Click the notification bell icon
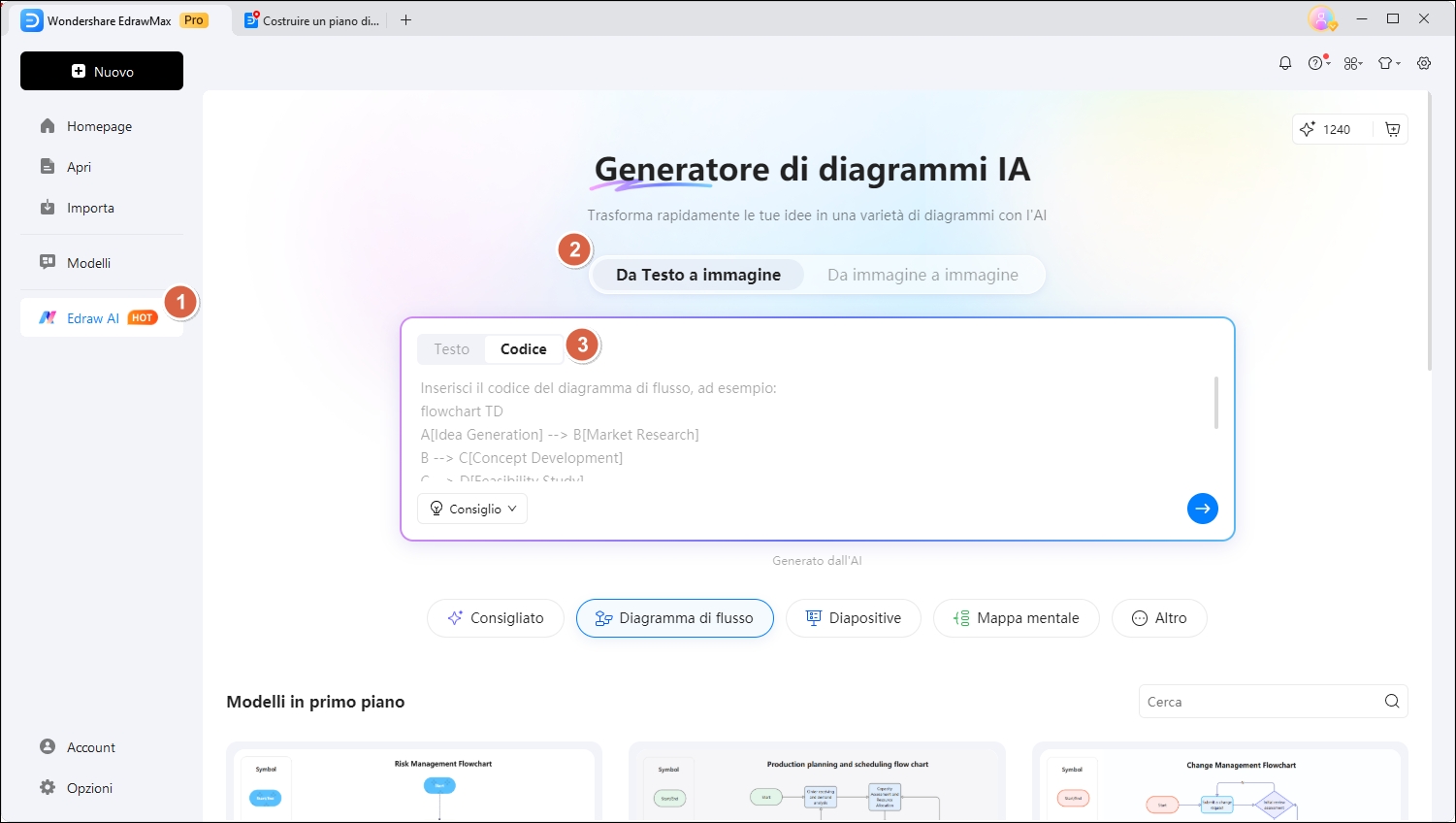Image resolution: width=1456 pixels, height=823 pixels. 1285,63
